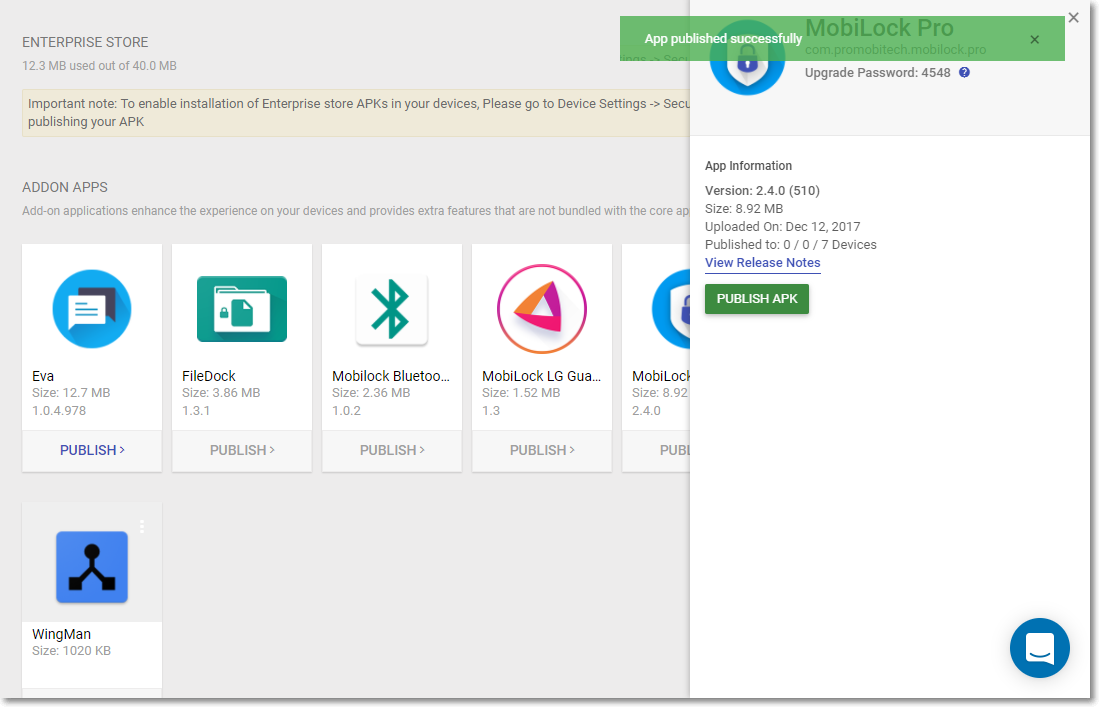Click the help icon beside Upgrade Password
The width and height of the screenshot is (1099, 707).
tap(964, 72)
